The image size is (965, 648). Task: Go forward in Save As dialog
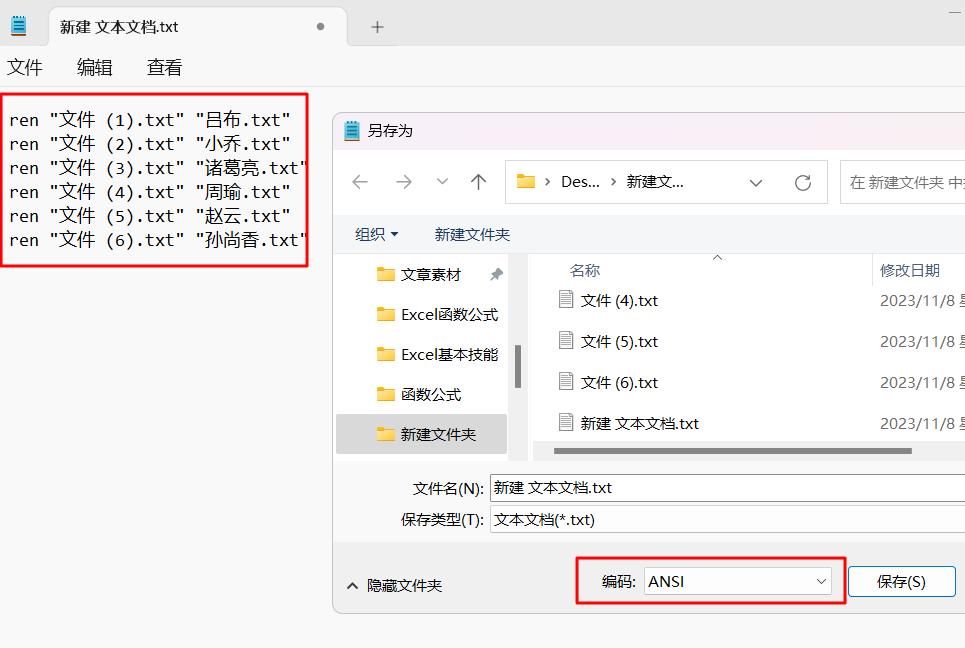(404, 182)
